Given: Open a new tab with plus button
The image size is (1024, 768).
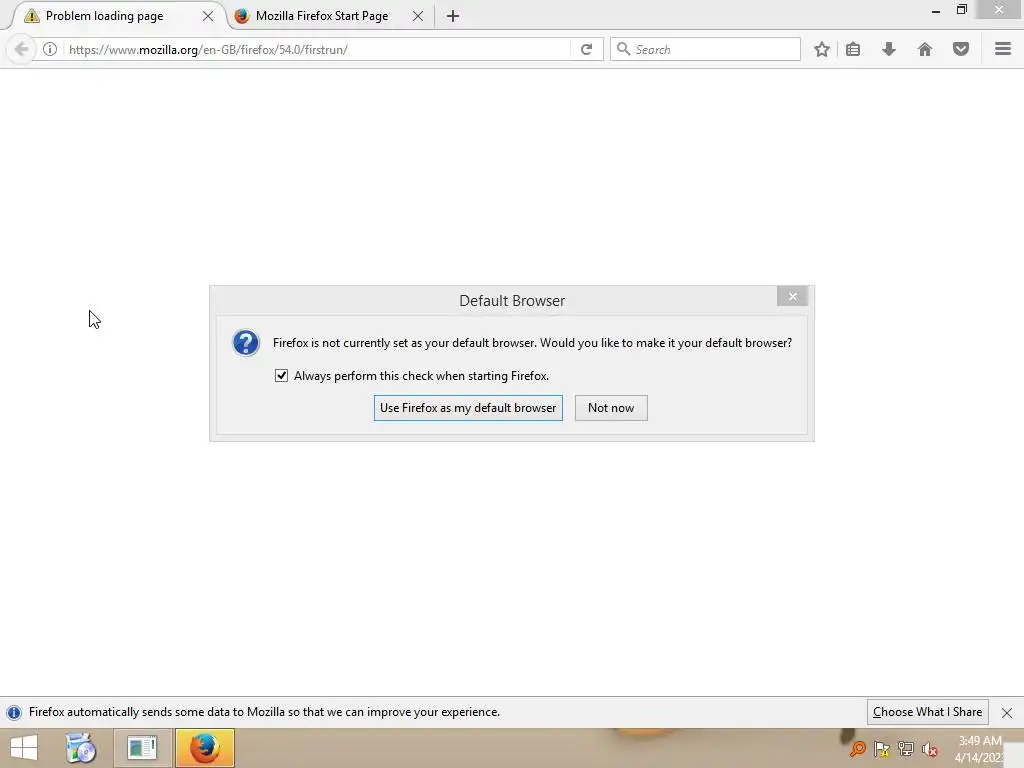Looking at the screenshot, I should [x=453, y=16].
